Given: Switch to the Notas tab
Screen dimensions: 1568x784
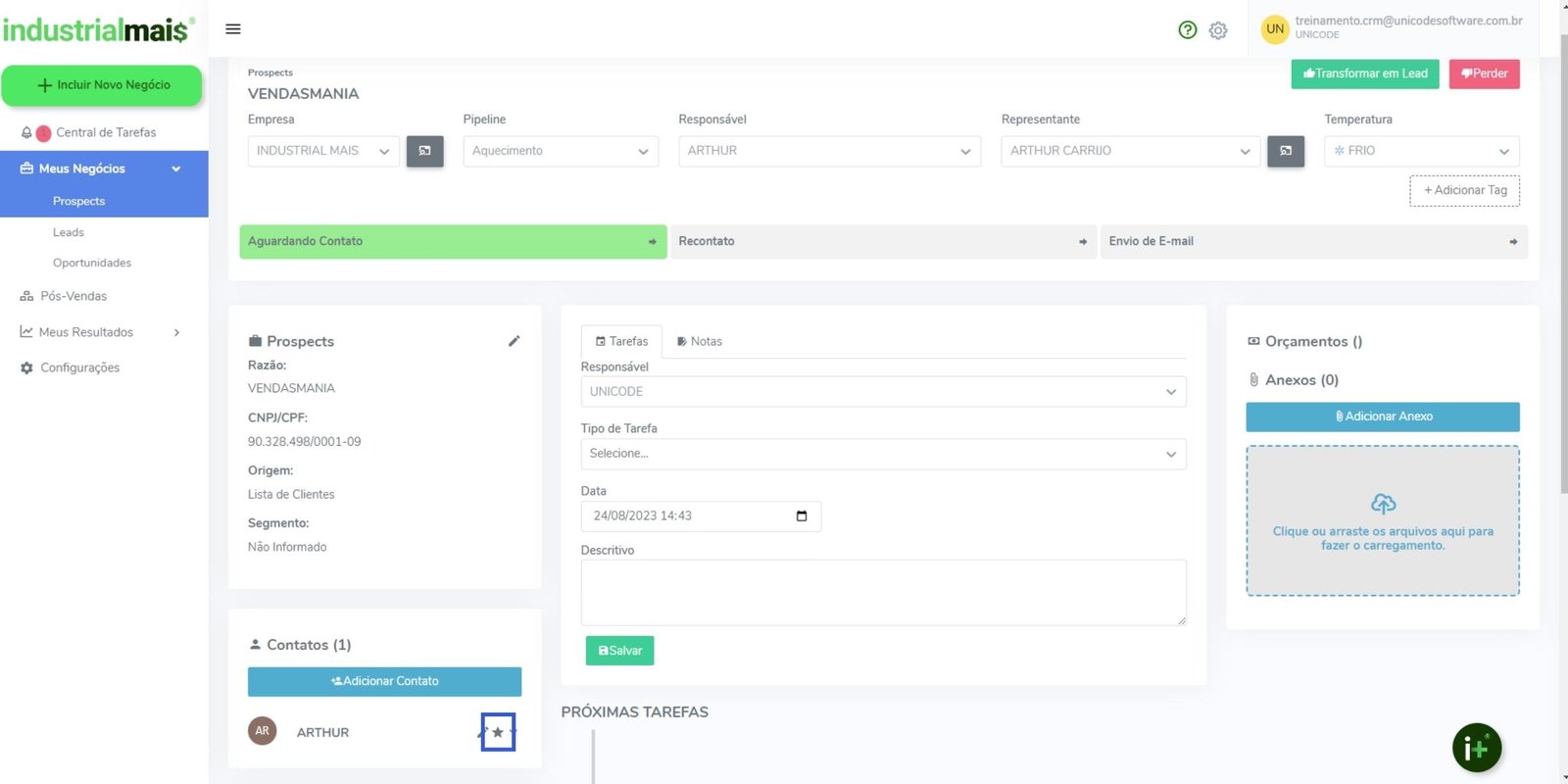Looking at the screenshot, I should point(700,341).
